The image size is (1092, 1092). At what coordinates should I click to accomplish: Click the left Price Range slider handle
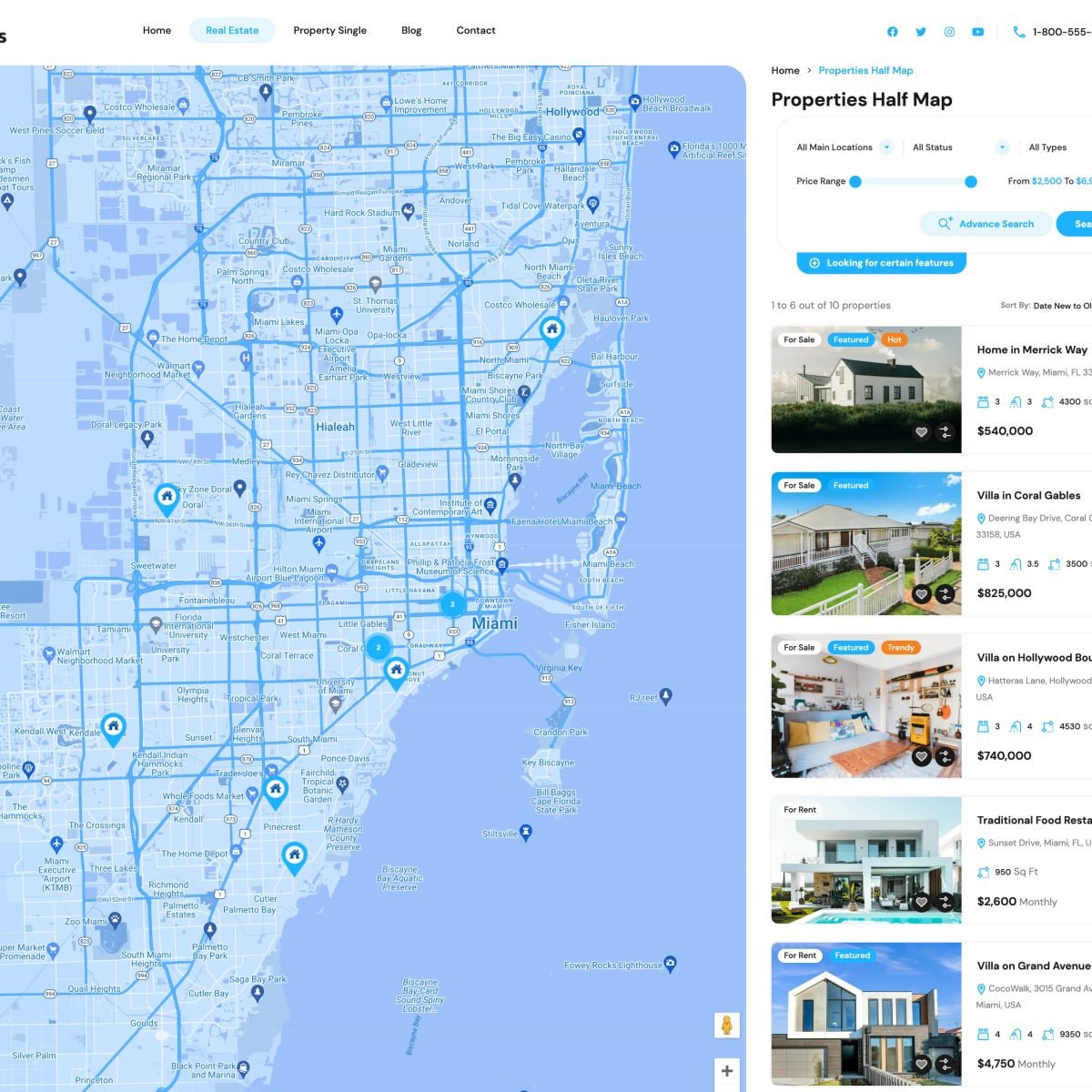click(x=855, y=182)
